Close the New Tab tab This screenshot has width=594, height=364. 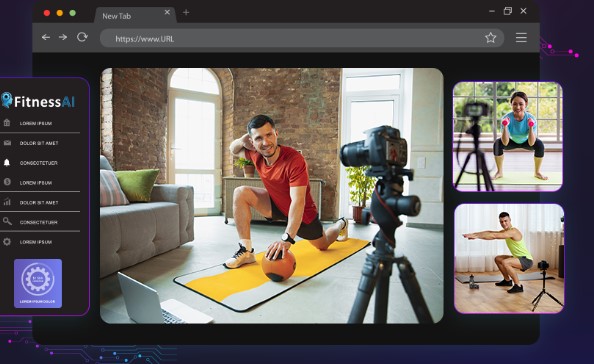click(x=167, y=12)
